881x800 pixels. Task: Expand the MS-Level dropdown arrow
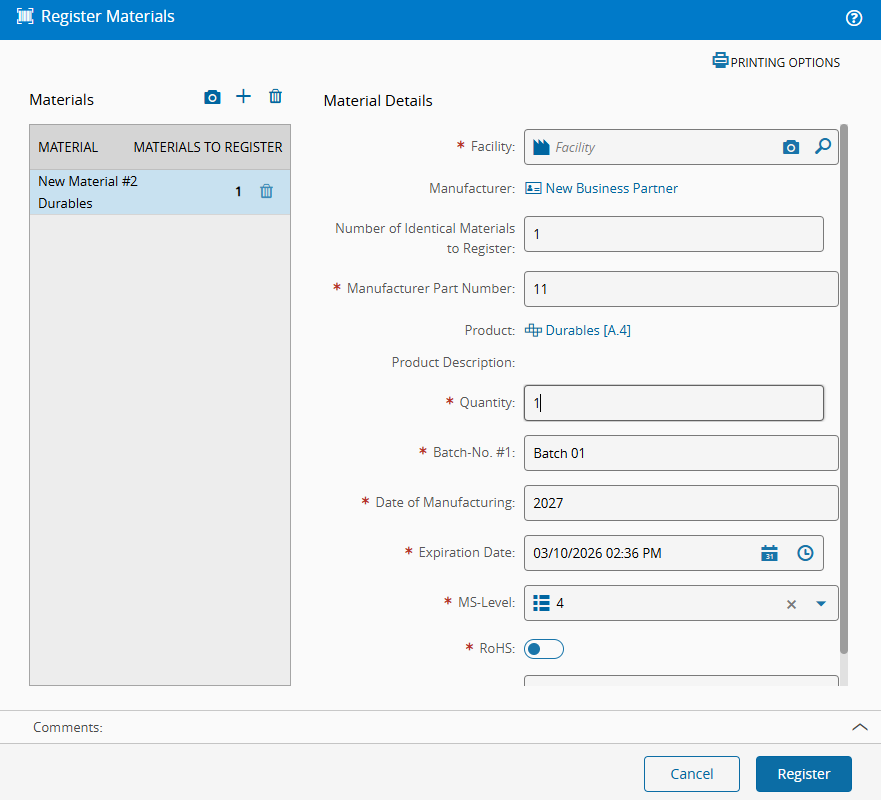point(820,603)
